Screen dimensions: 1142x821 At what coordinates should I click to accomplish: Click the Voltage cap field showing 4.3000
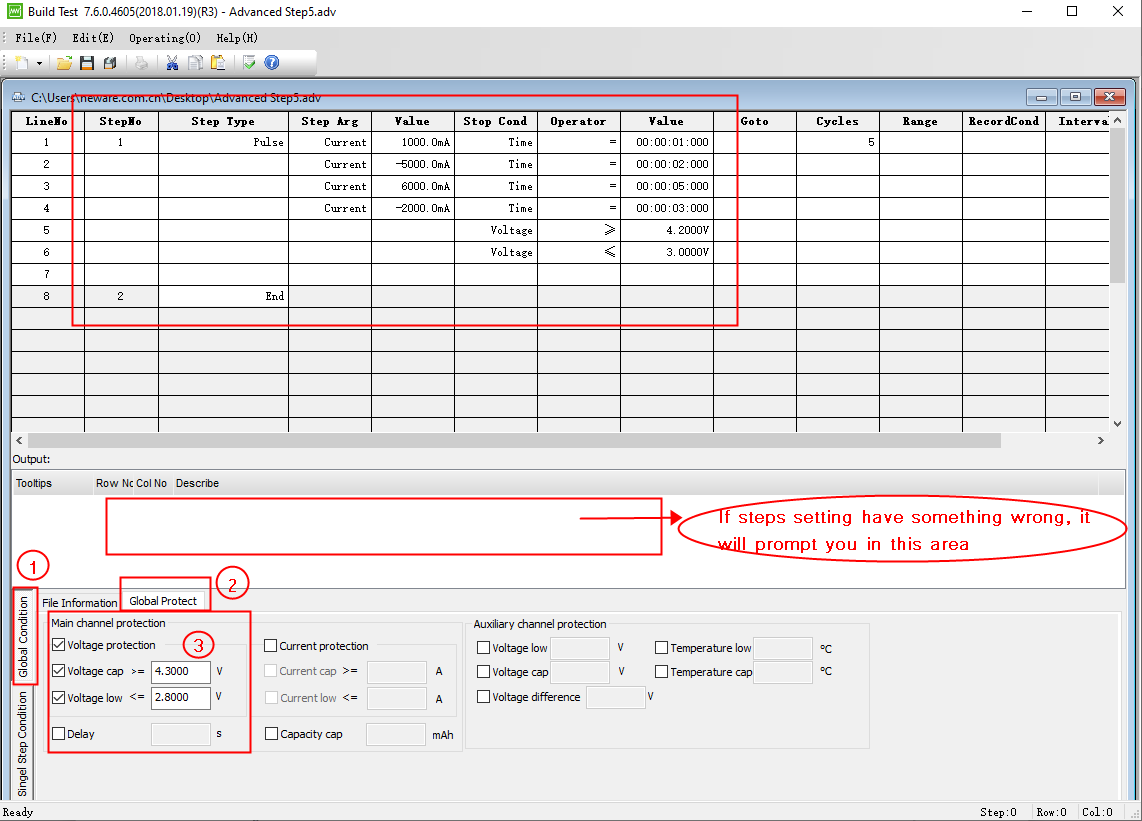pyautogui.click(x=181, y=672)
